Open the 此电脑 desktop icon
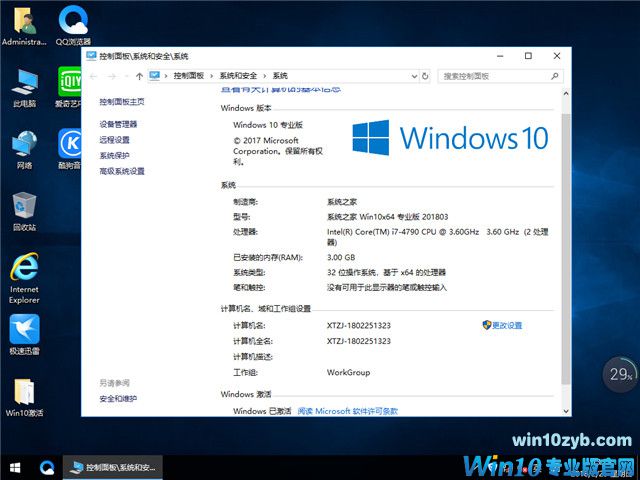 click(24, 87)
